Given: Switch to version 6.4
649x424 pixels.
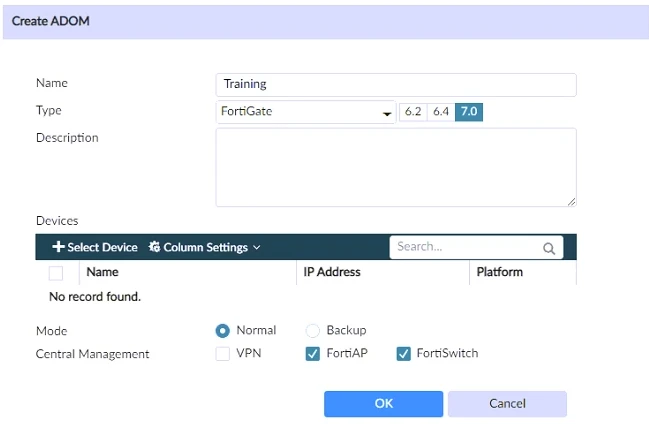Looking at the screenshot, I should click(x=440, y=112).
